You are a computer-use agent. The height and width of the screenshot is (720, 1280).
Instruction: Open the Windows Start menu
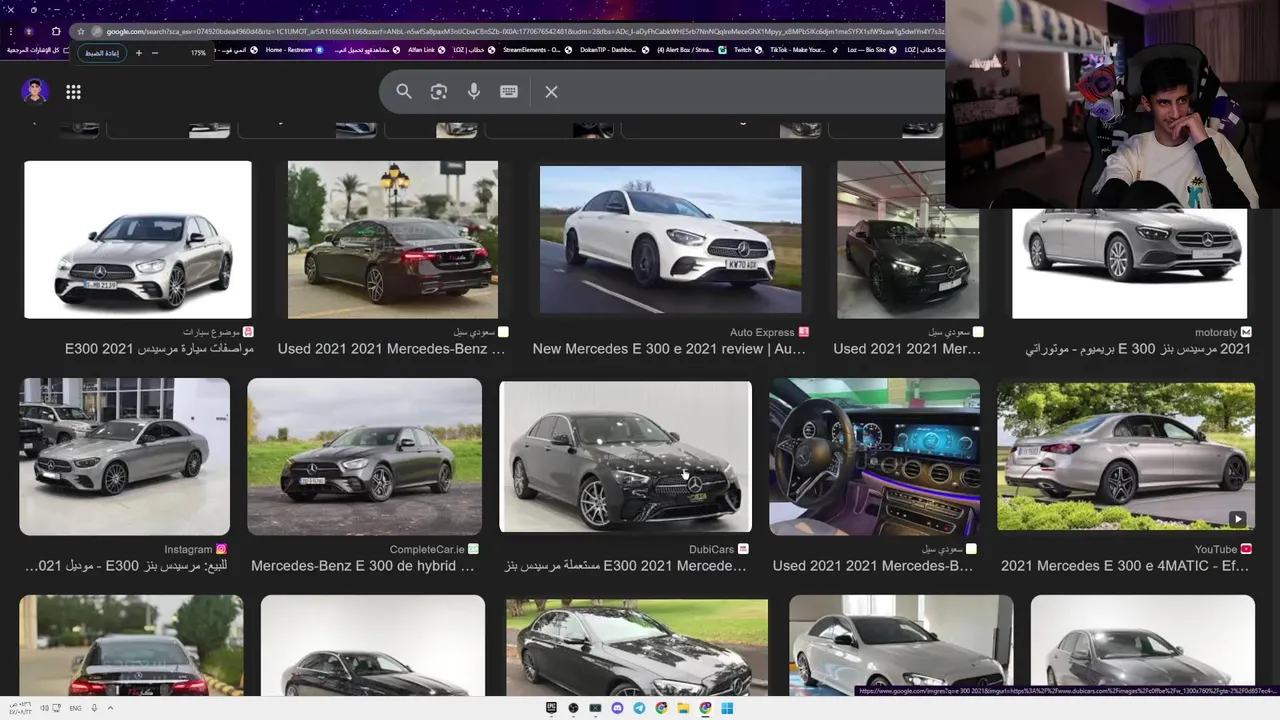point(727,708)
